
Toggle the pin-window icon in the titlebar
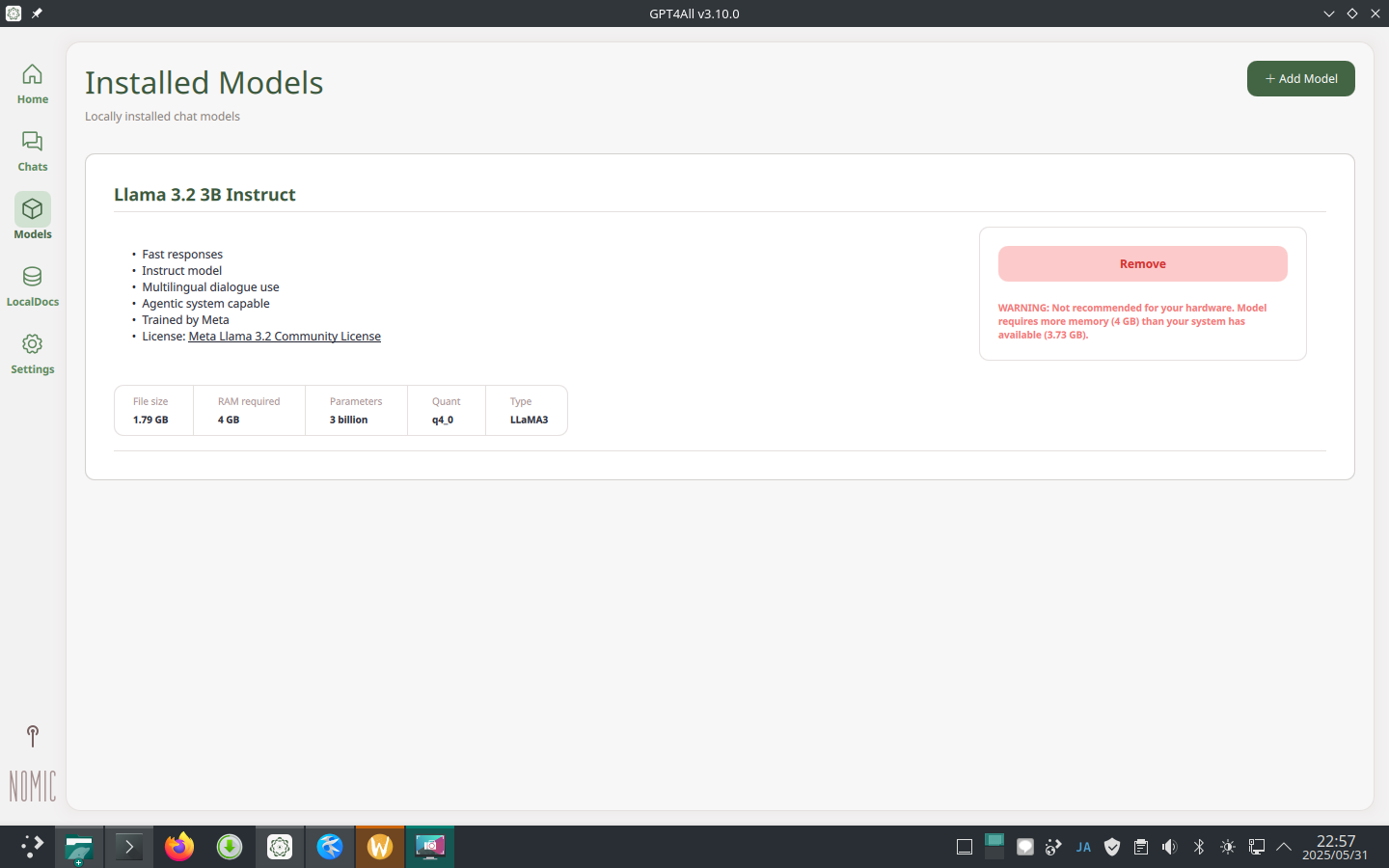(x=36, y=14)
